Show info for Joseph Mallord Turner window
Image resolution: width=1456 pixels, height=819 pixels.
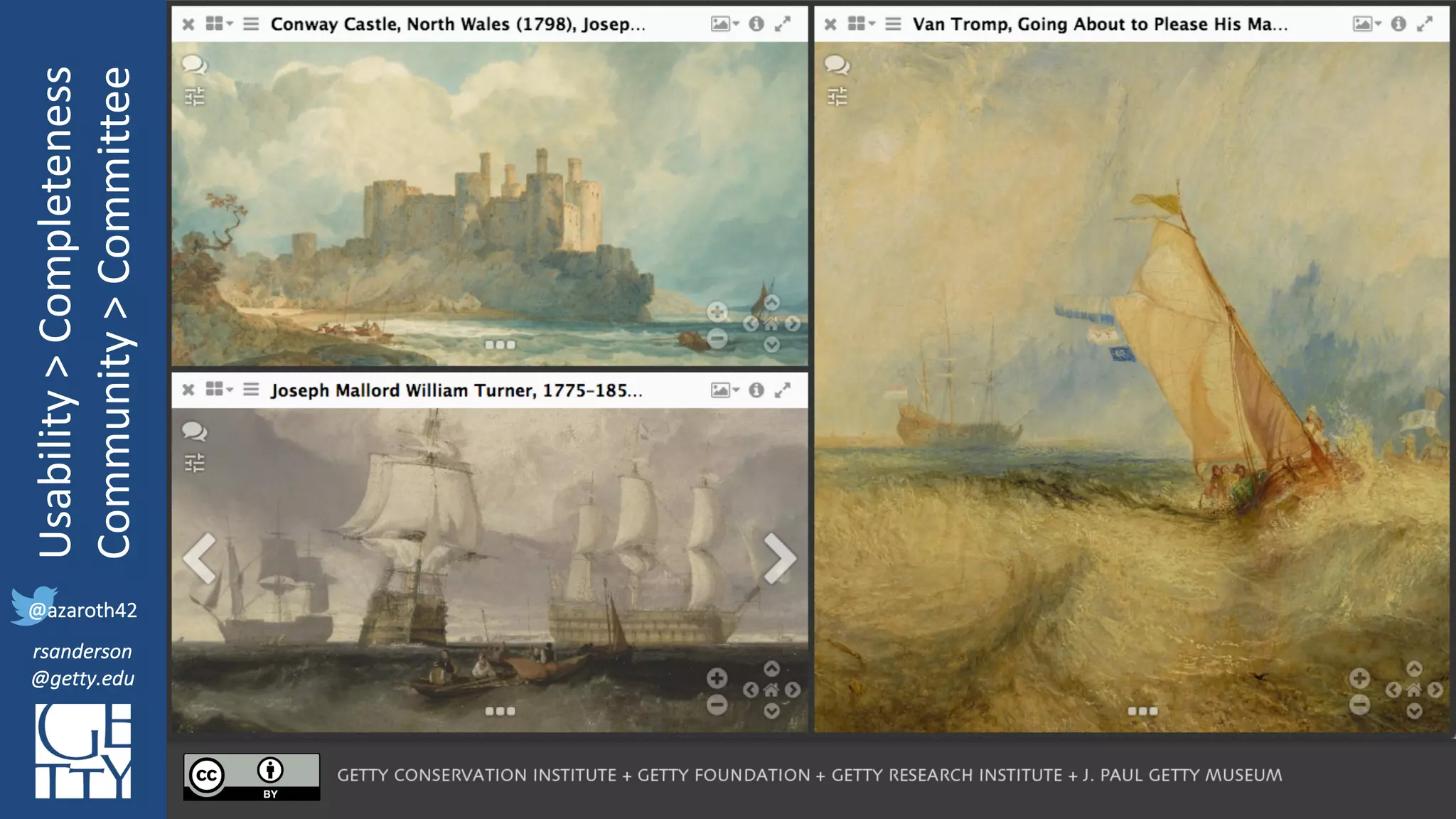pyautogui.click(x=756, y=390)
